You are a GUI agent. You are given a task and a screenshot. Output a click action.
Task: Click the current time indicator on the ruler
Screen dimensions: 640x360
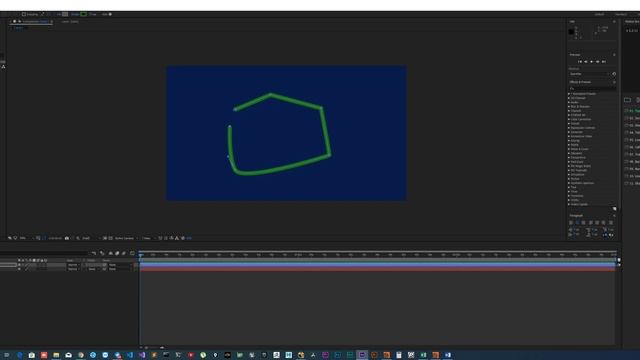pos(140,255)
